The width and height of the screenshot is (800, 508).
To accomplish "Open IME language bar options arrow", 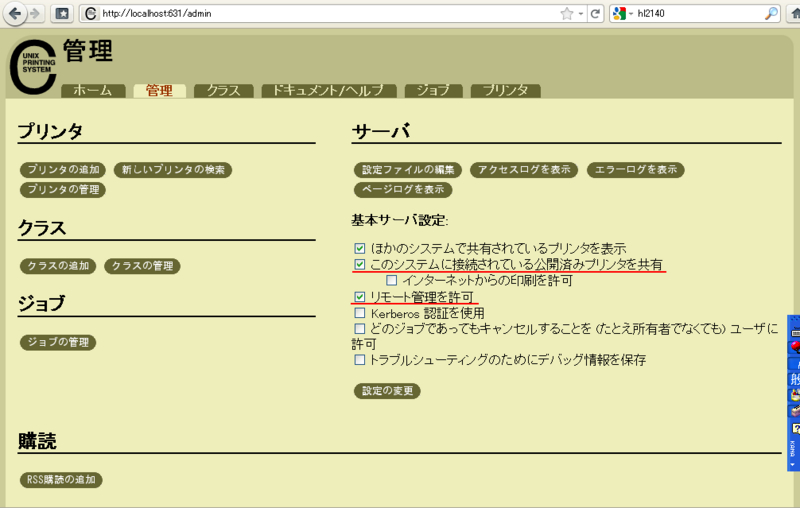I will (x=792, y=465).
